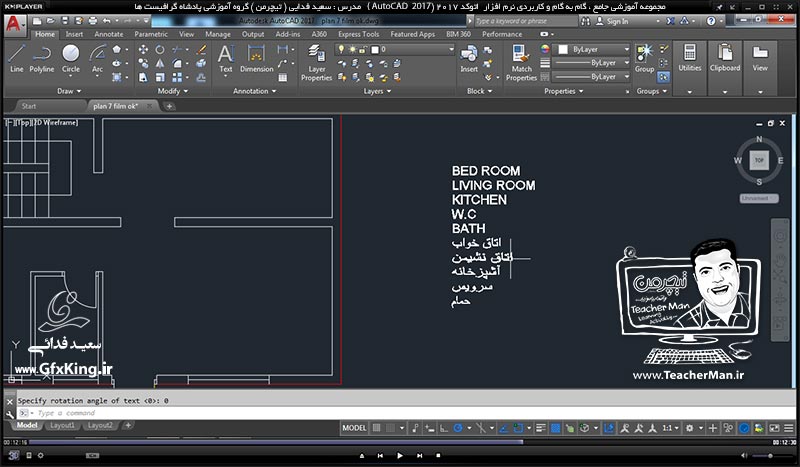800x467 pixels.
Task: Open the Help question mark
Action: tap(711, 21)
